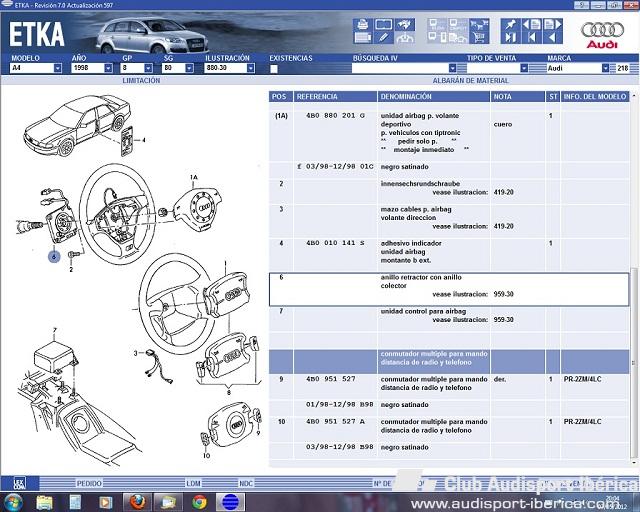Viewport: 640px width, 512px height.
Task: Open the Búsqueda IV dropdown arrow
Action: (x=452, y=68)
